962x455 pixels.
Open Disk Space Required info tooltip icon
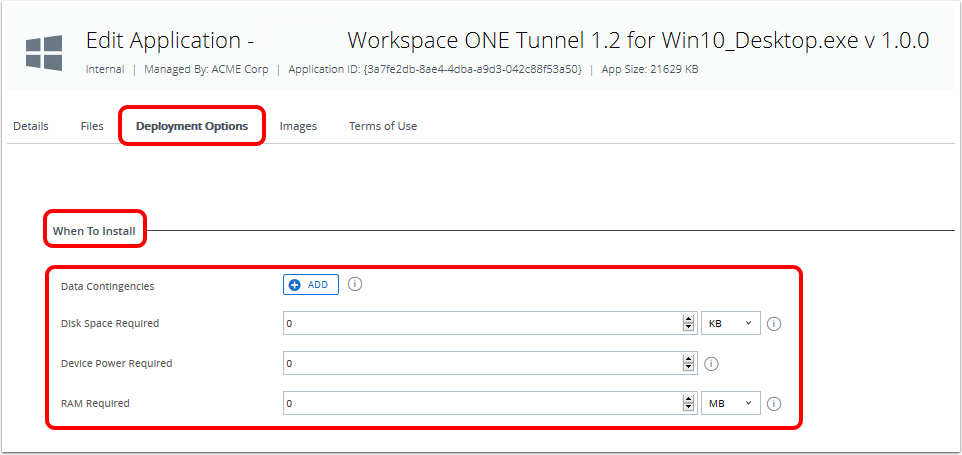click(774, 324)
